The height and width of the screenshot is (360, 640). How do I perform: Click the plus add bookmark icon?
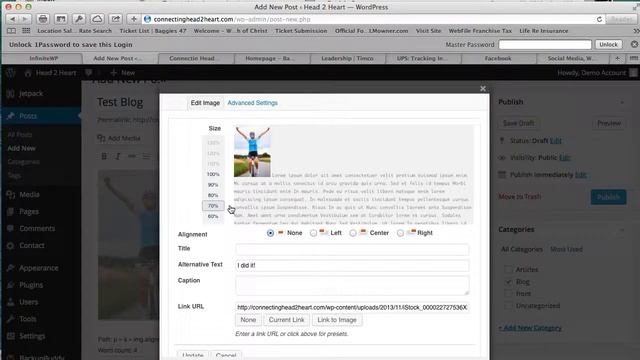click(x=133, y=19)
